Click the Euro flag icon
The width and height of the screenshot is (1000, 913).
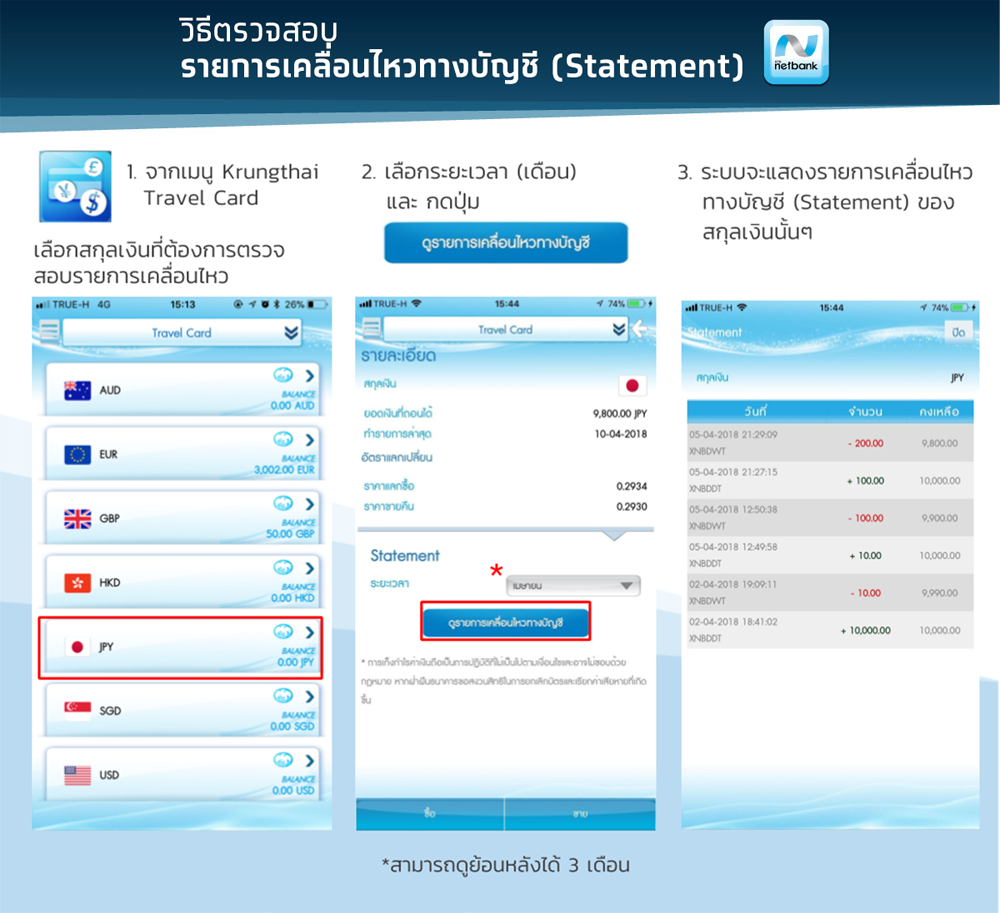click(77, 455)
